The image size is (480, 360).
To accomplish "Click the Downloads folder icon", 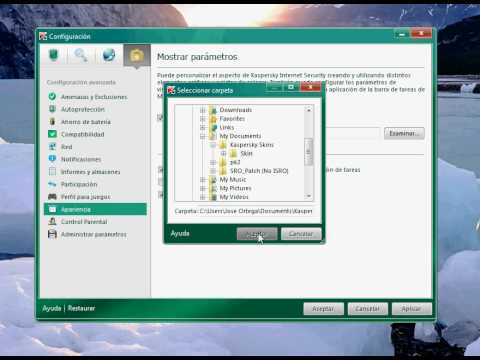I will (x=213, y=110).
